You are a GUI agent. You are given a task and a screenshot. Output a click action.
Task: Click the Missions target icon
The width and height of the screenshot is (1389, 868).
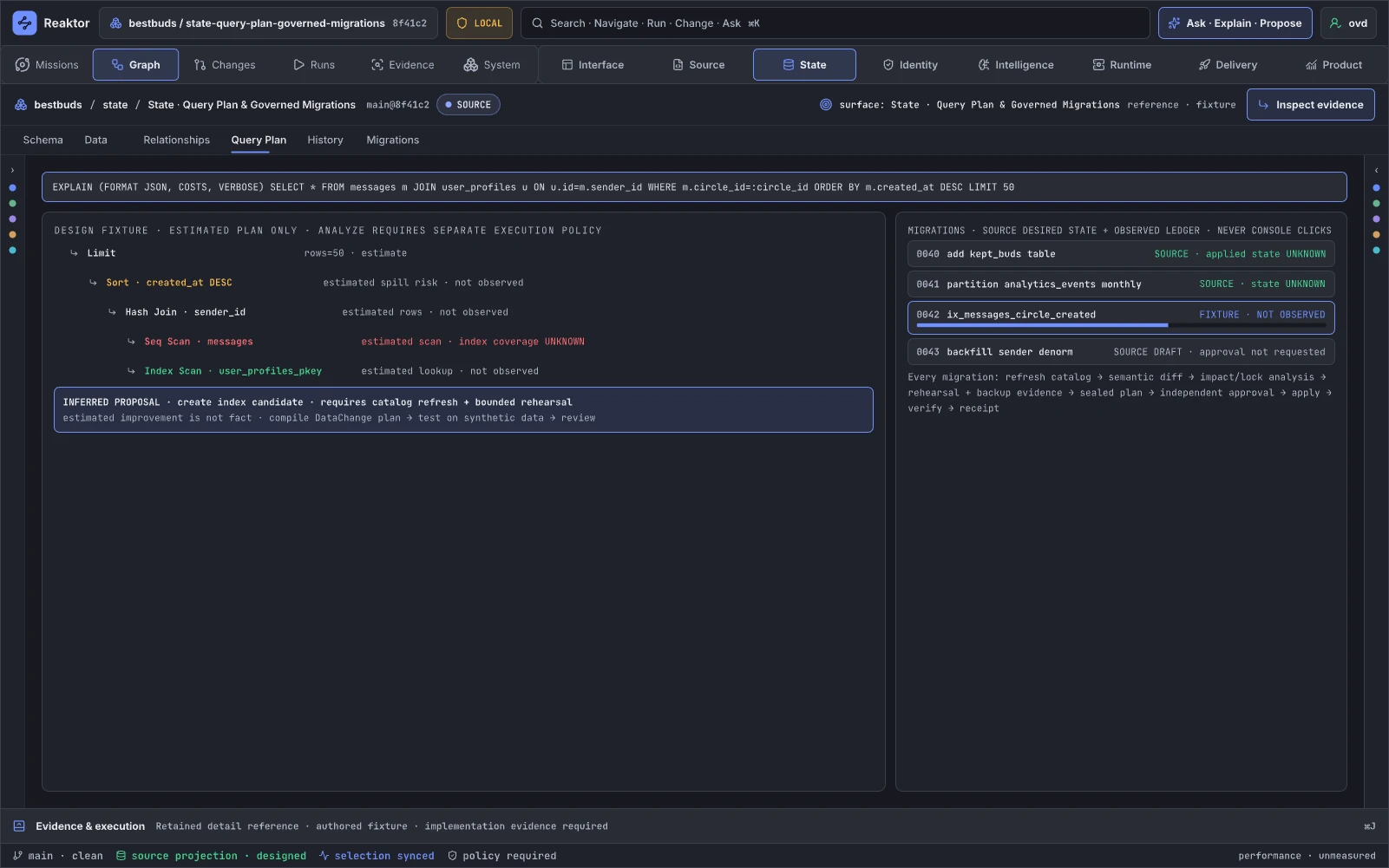[23, 65]
